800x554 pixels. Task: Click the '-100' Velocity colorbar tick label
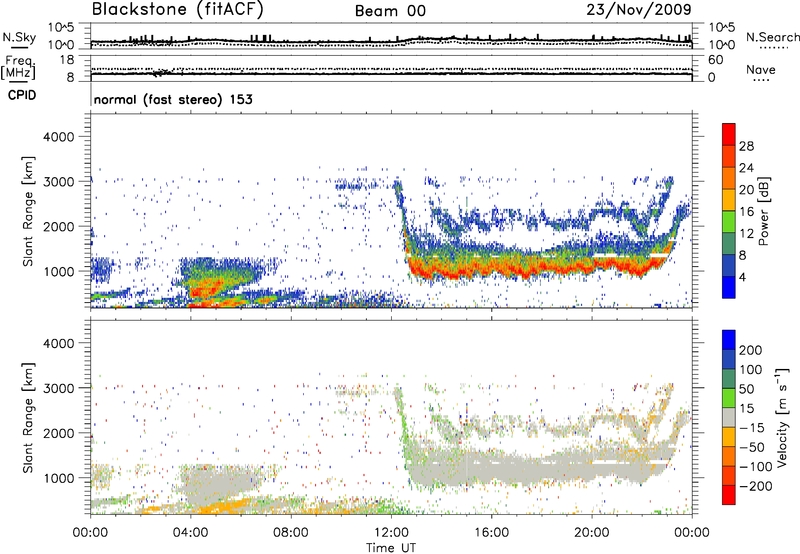pyautogui.click(x=754, y=466)
